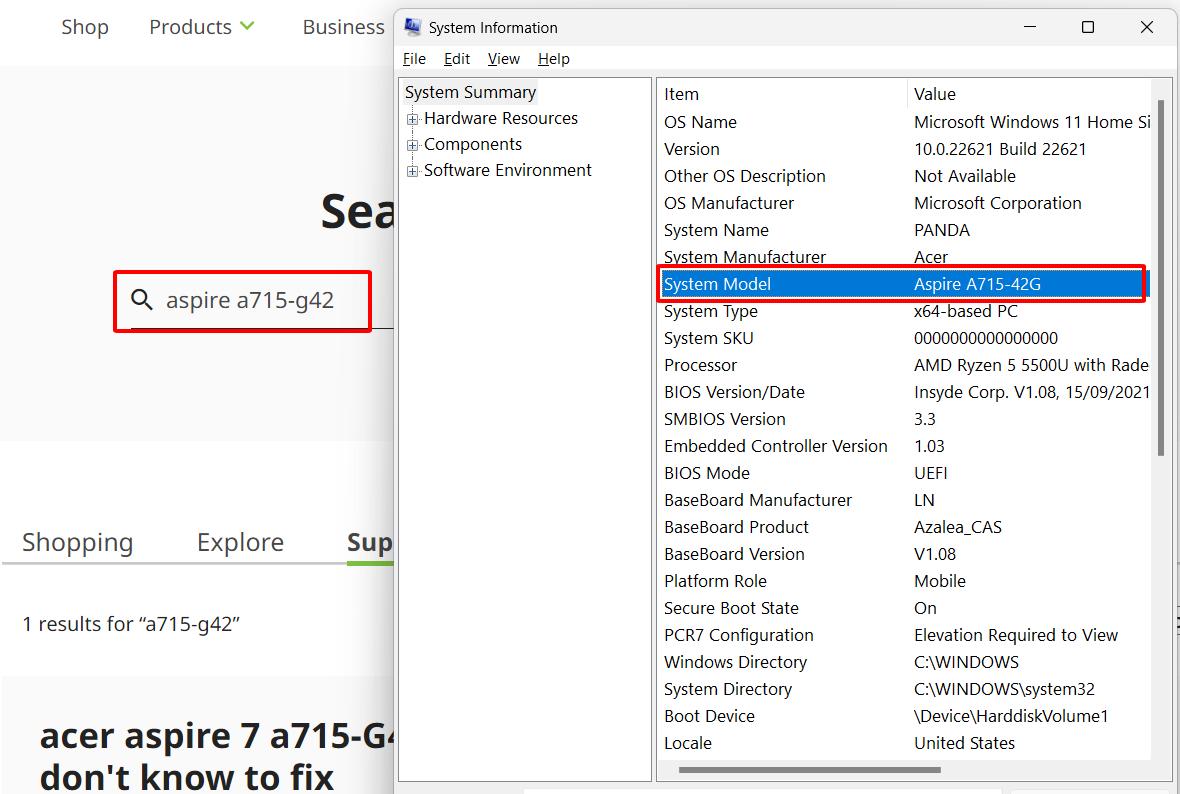This screenshot has height=794, width=1180.
Task: Select Software Environment in the tree
Action: [x=507, y=170]
